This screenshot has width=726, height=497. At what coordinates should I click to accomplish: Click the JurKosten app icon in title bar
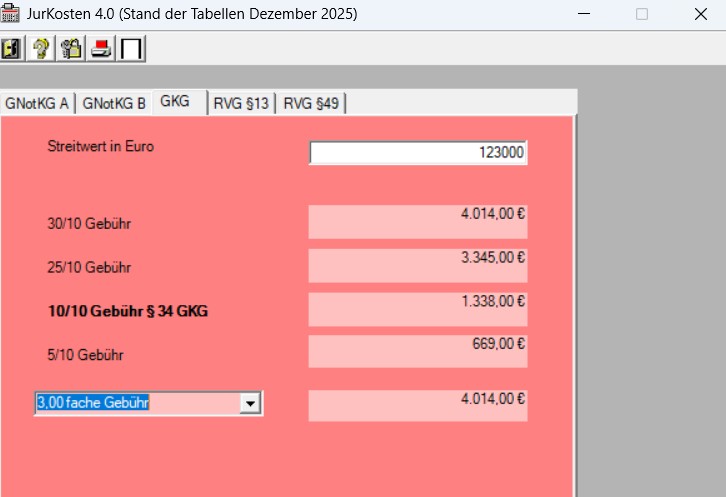click(x=11, y=14)
